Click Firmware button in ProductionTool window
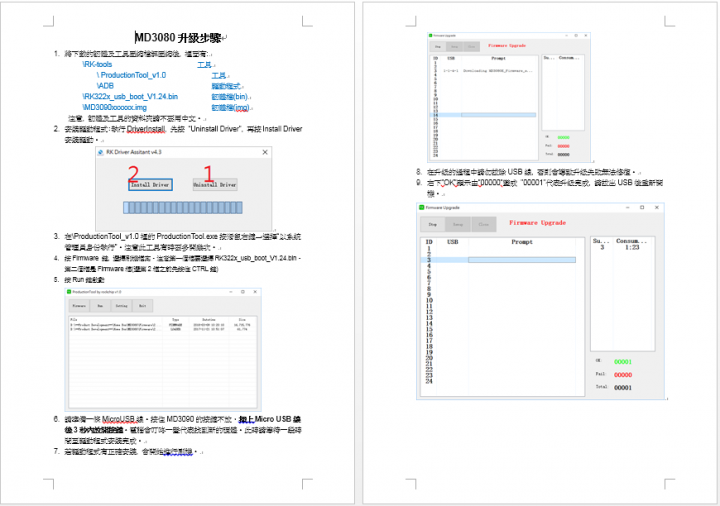Viewport: 720px width, 506px height. tap(79, 306)
